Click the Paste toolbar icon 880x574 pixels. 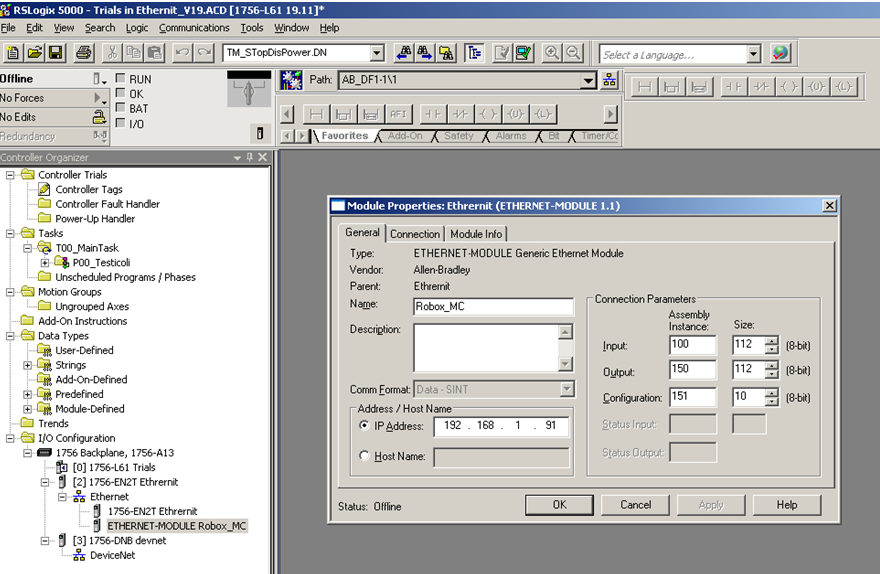click(x=154, y=53)
